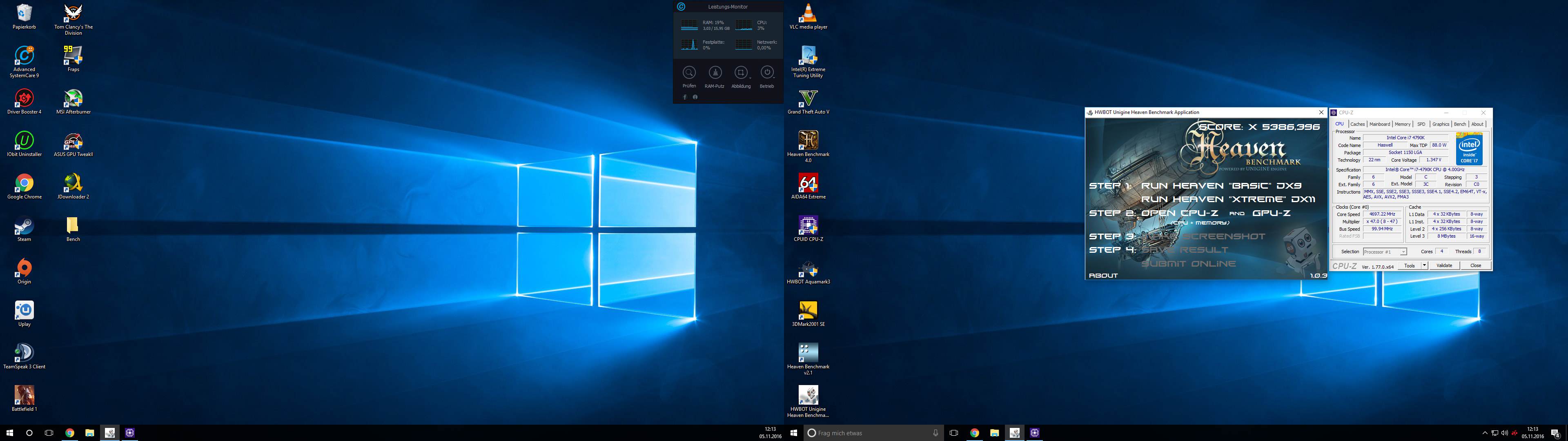This screenshot has height=441, width=1568.
Task: Run Heaven "Basic" DX9 benchmark
Action: pyautogui.click(x=1221, y=185)
